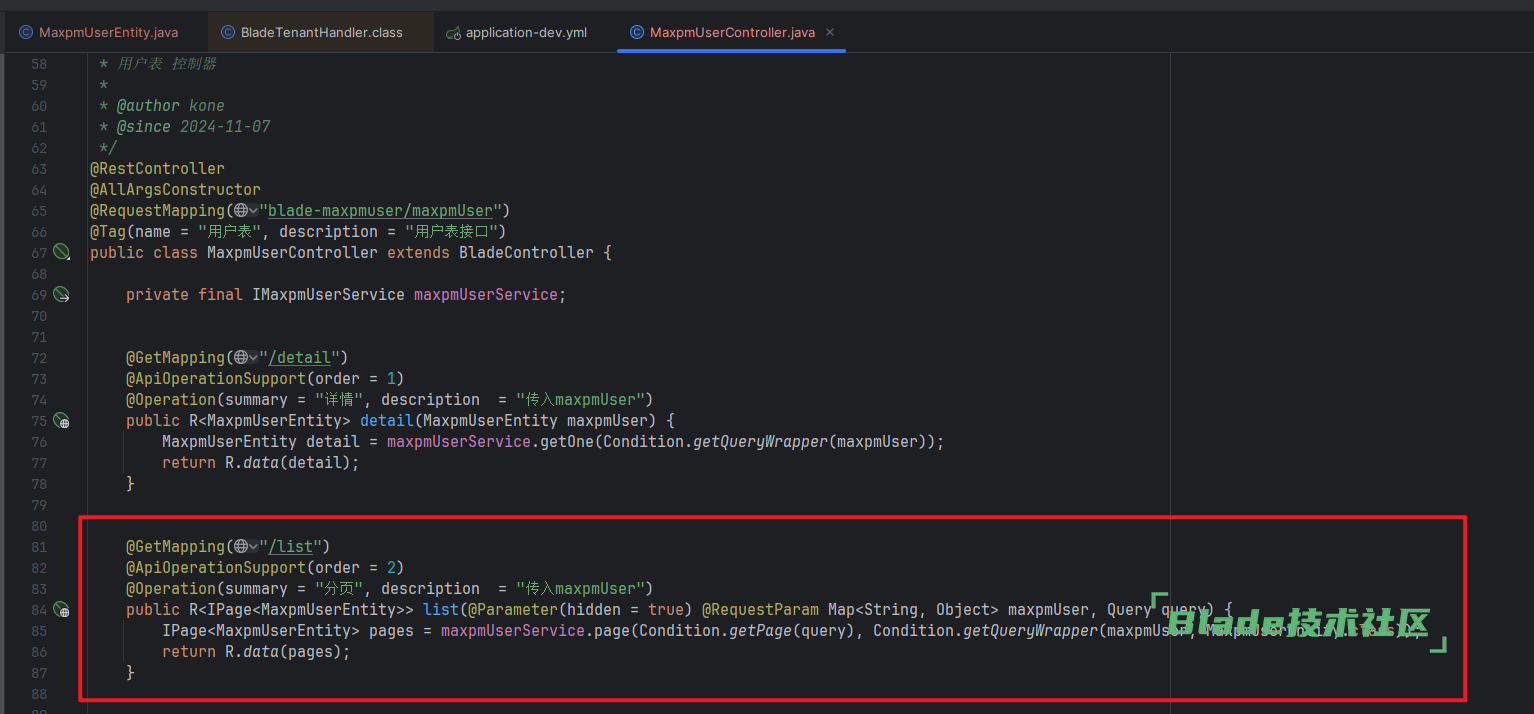This screenshot has height=714, width=1534.
Task: Click the @Tag annotation on line 66
Action: [x=107, y=231]
